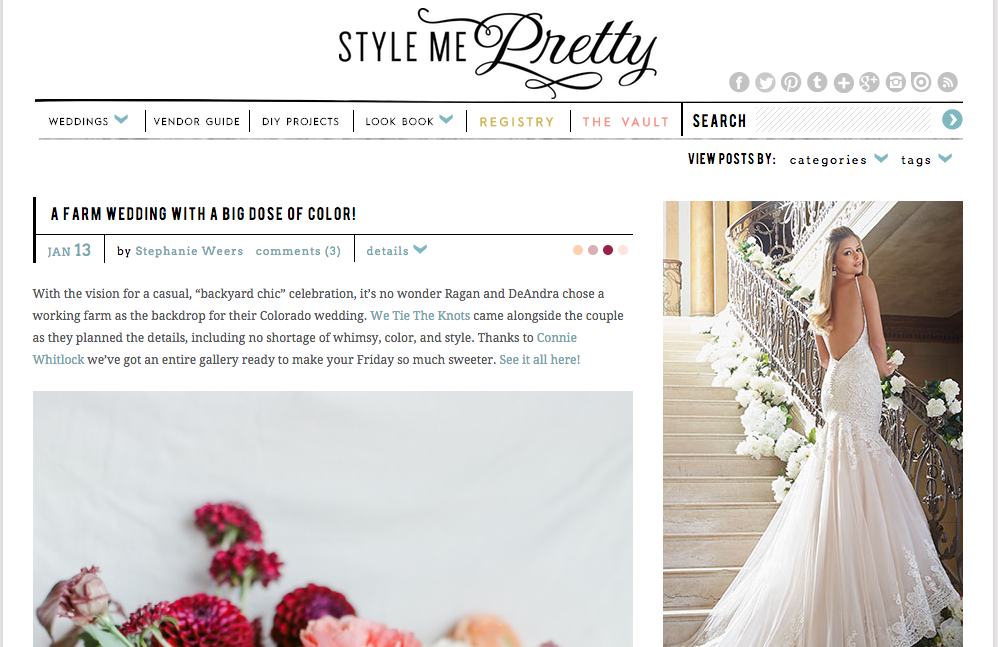Open the Registry menu item
This screenshot has width=998, height=647.
tap(517, 122)
